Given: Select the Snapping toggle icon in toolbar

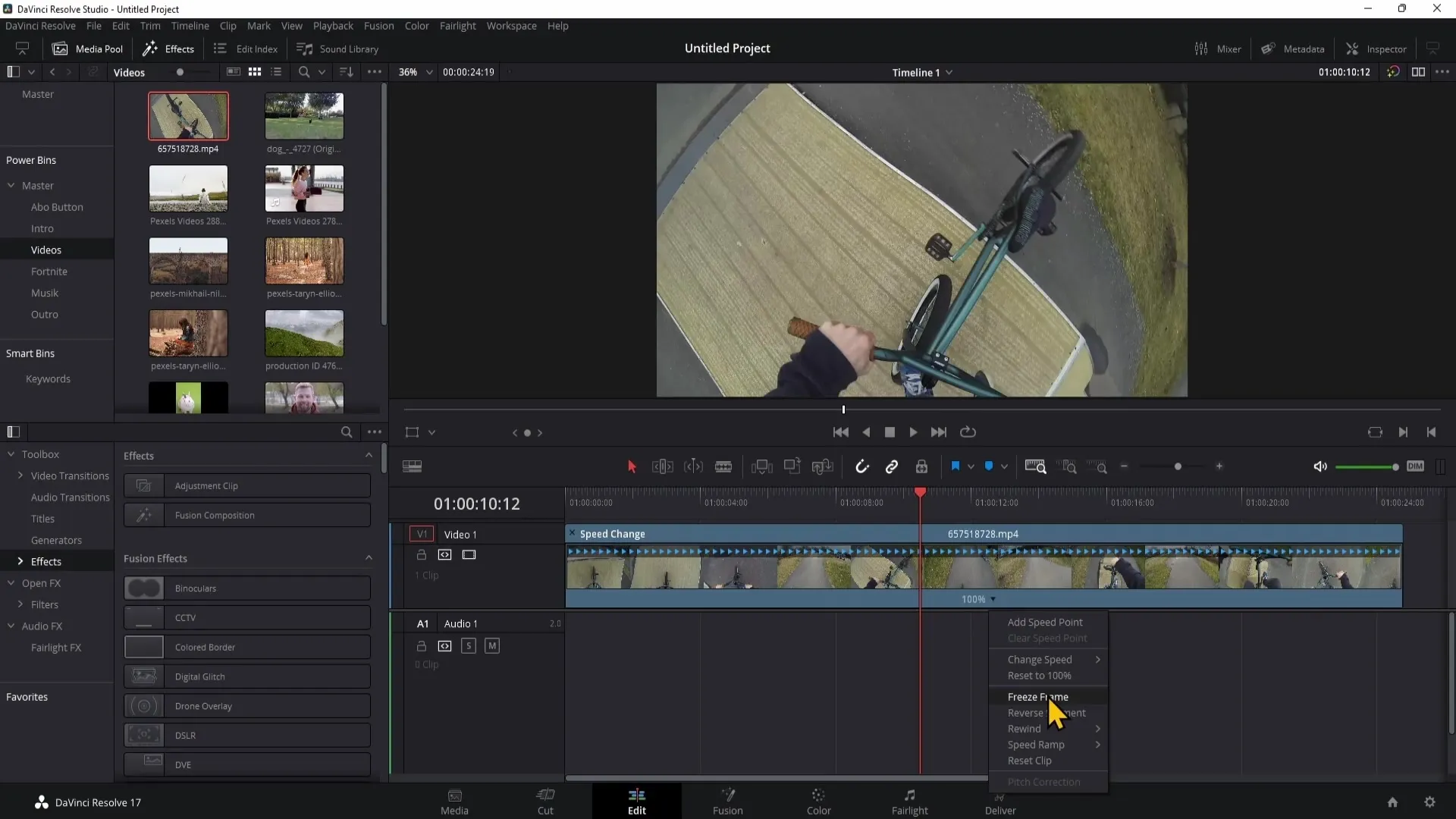Looking at the screenshot, I should coord(863,467).
